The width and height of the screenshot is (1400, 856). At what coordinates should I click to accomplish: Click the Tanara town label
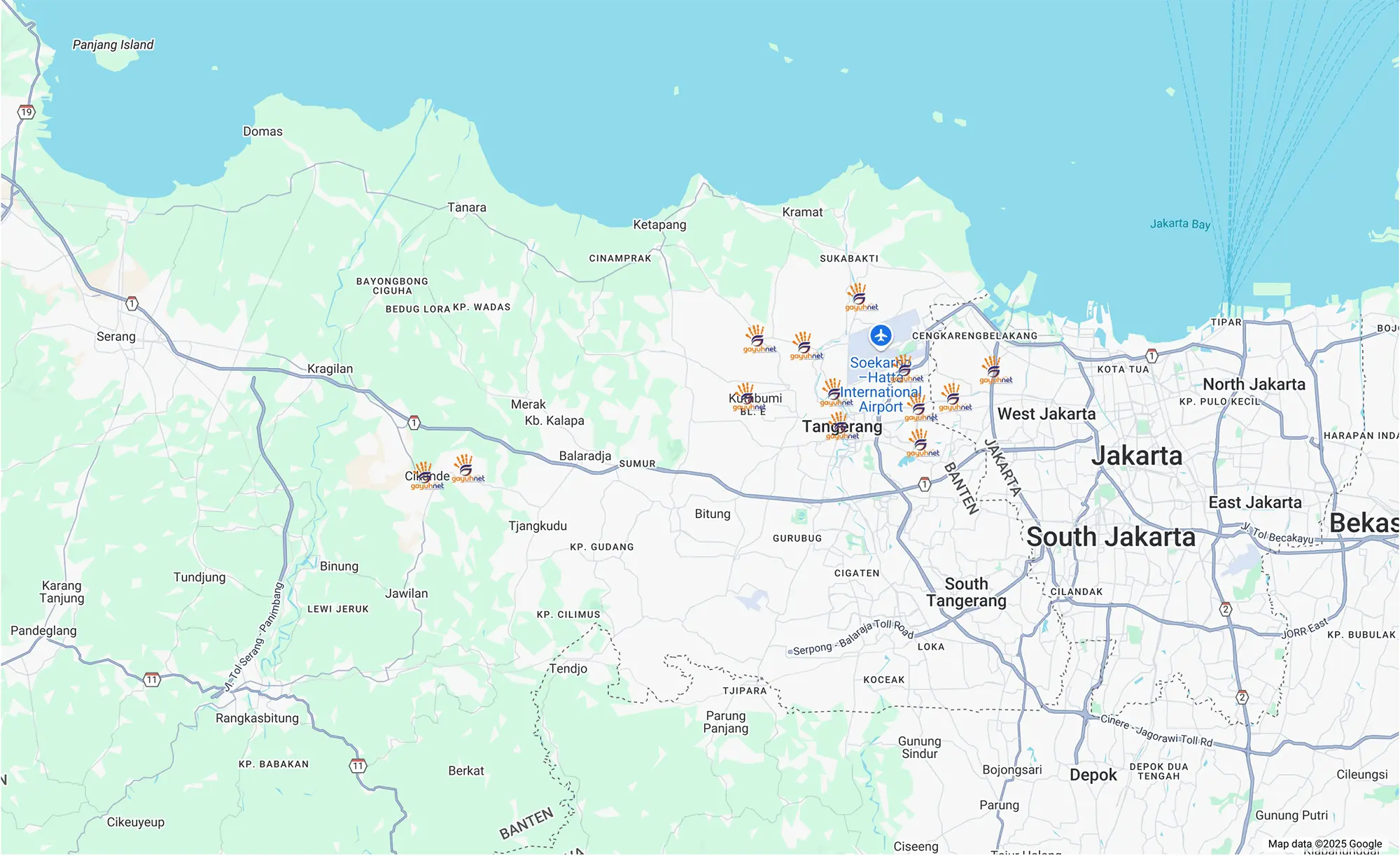[x=467, y=208]
